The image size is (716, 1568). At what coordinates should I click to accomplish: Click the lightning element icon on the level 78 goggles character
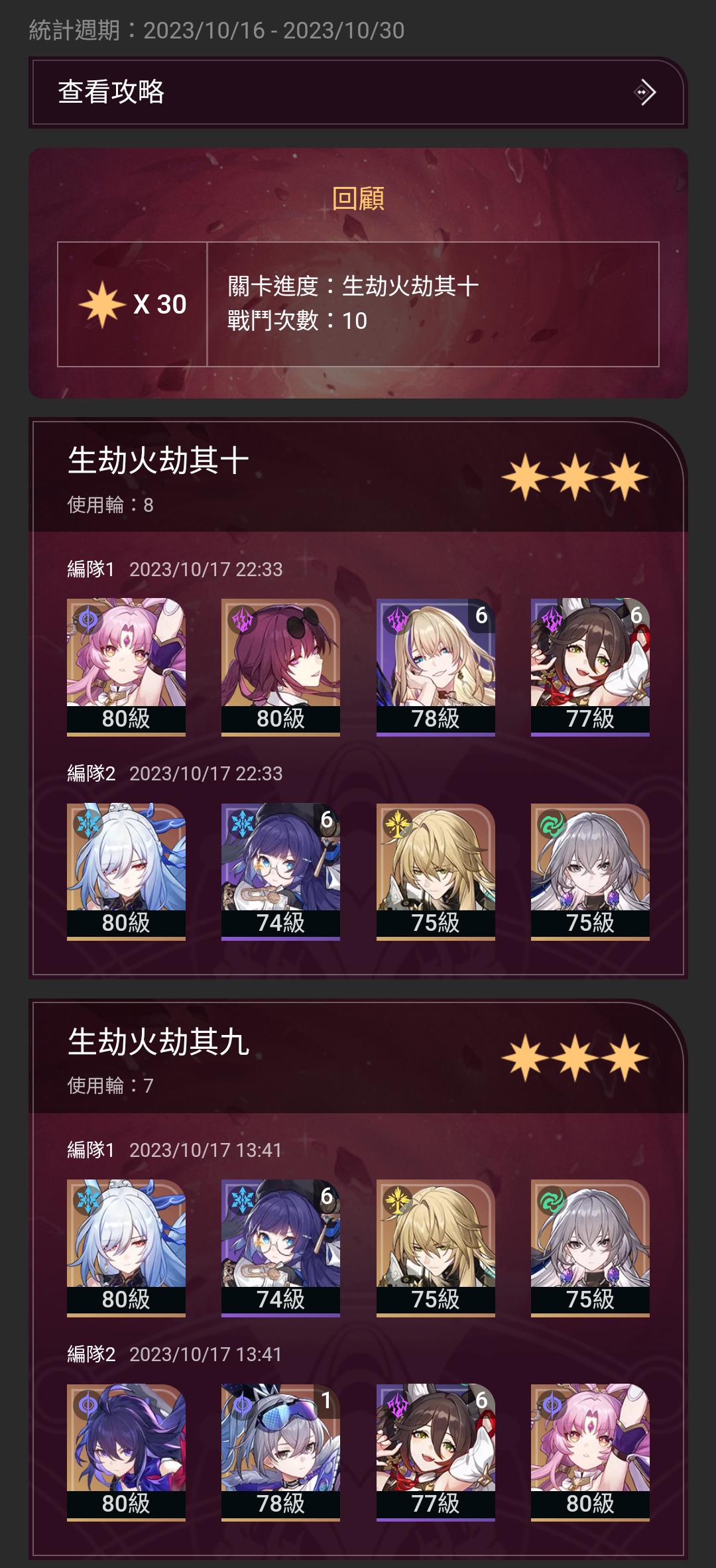(x=243, y=1404)
